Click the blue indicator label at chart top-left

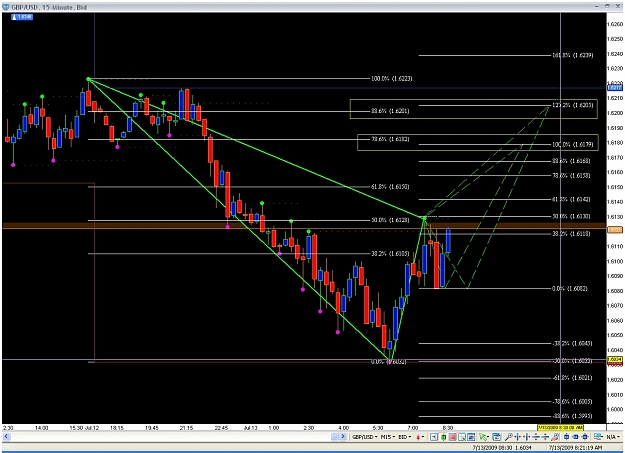22,17
